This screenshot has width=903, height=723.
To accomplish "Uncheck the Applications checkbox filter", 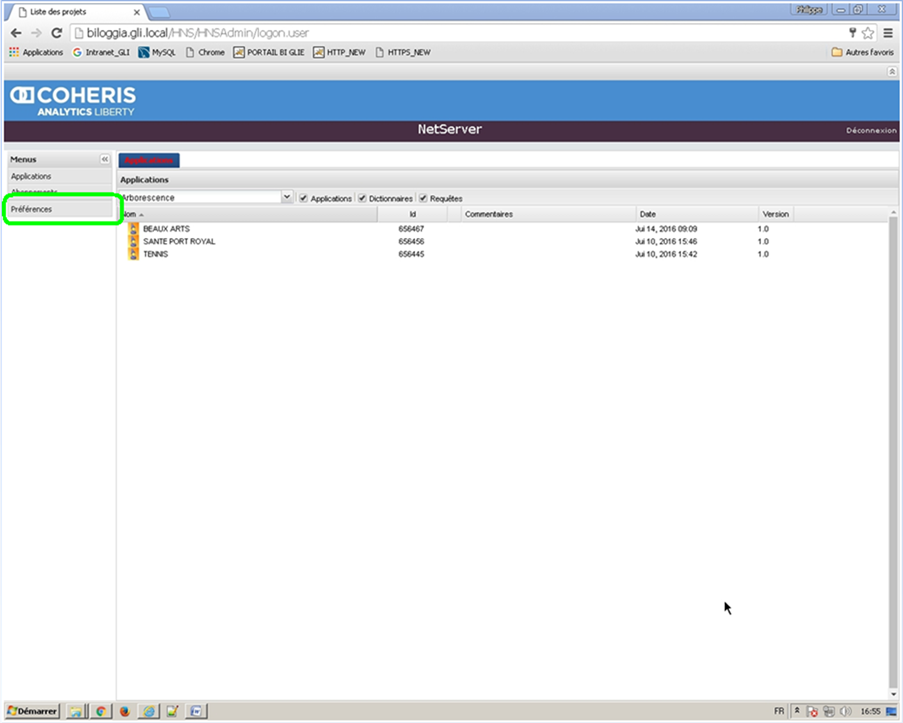I will 304,198.
